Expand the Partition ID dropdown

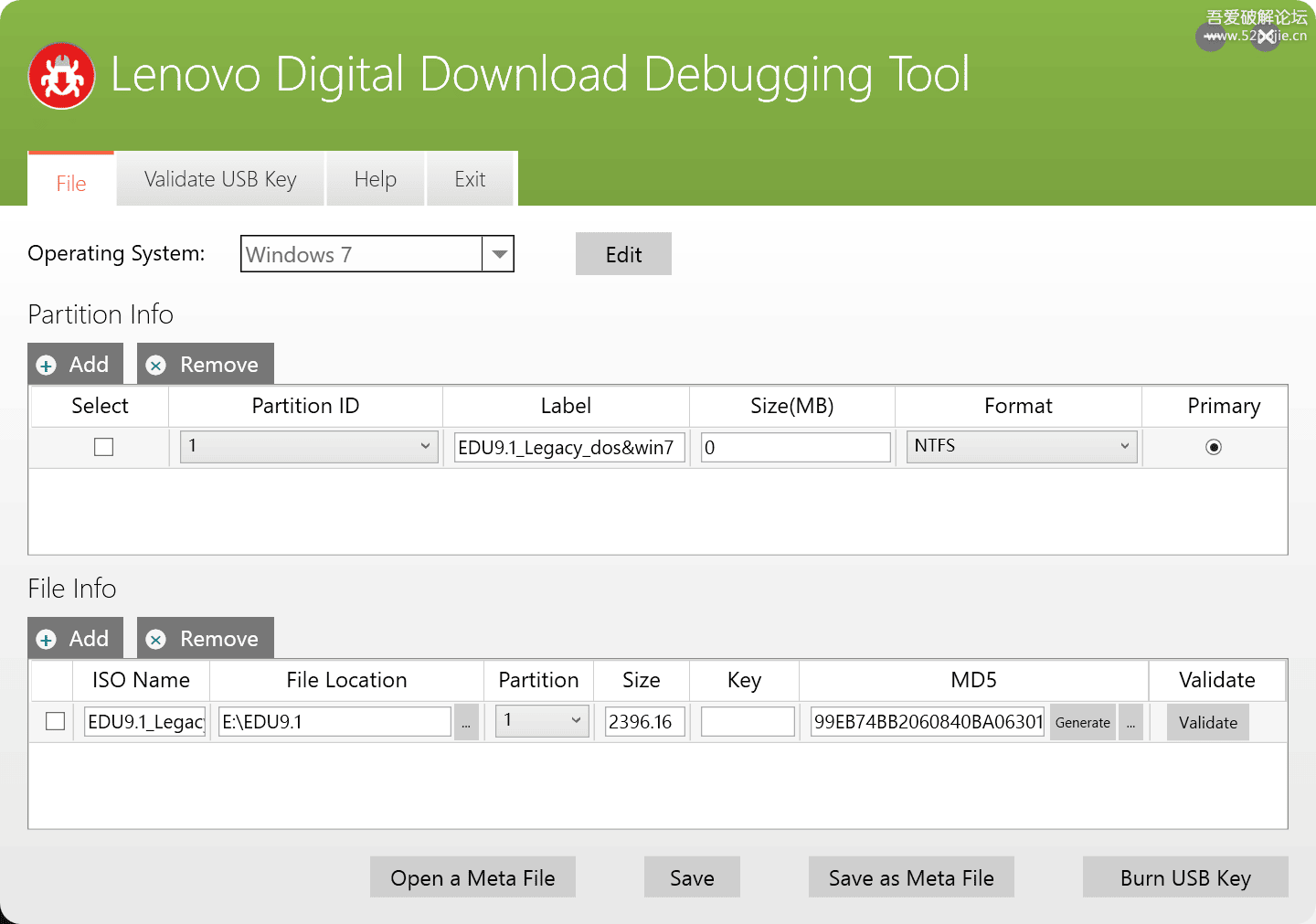pos(309,447)
